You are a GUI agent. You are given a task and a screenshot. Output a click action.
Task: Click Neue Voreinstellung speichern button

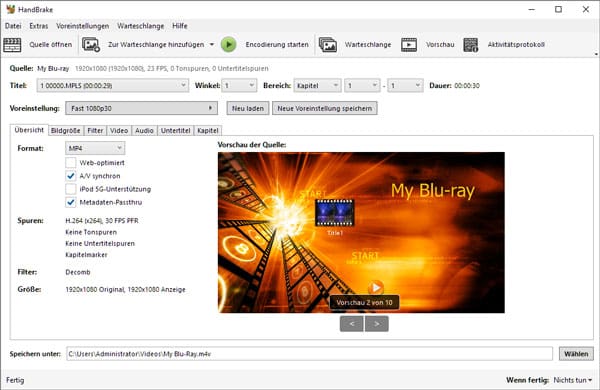(x=324, y=108)
